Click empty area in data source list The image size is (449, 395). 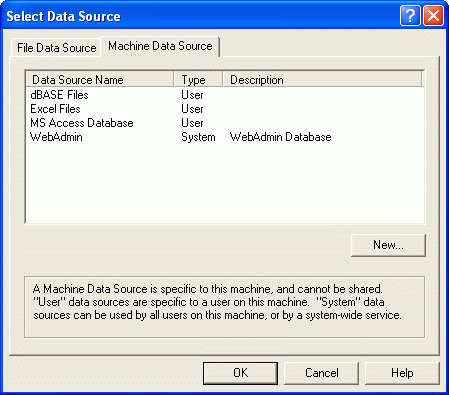225,183
